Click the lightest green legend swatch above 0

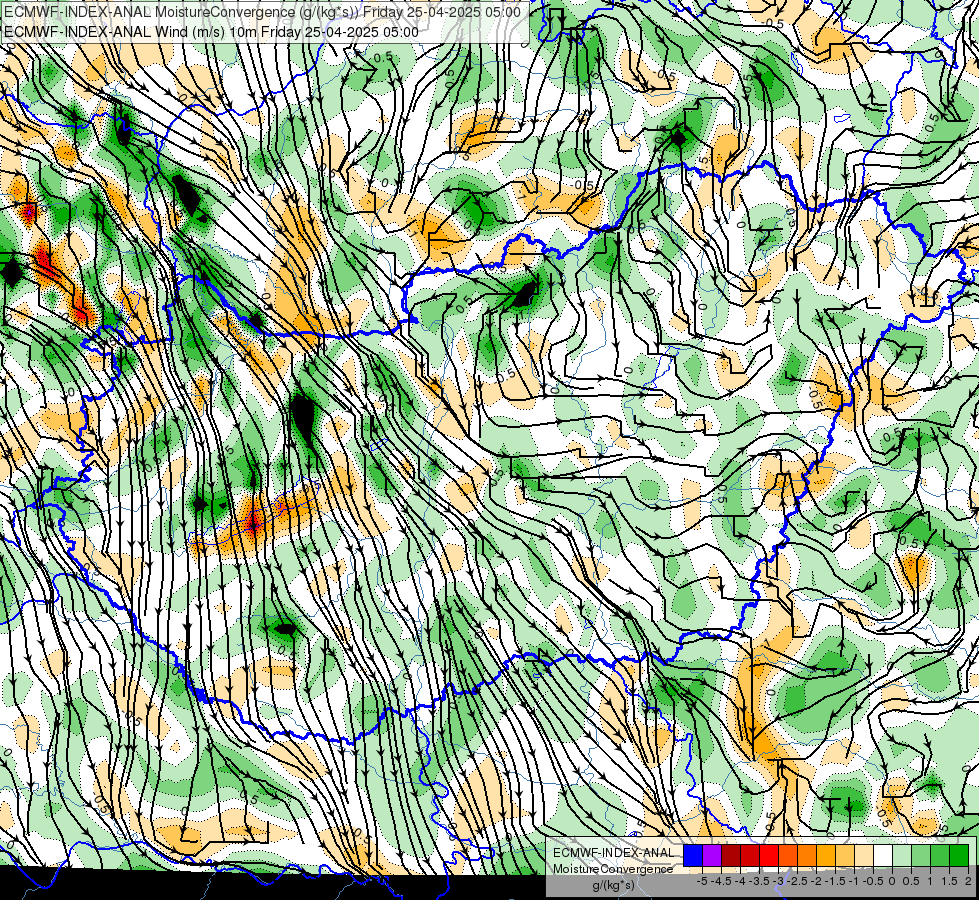point(902,856)
